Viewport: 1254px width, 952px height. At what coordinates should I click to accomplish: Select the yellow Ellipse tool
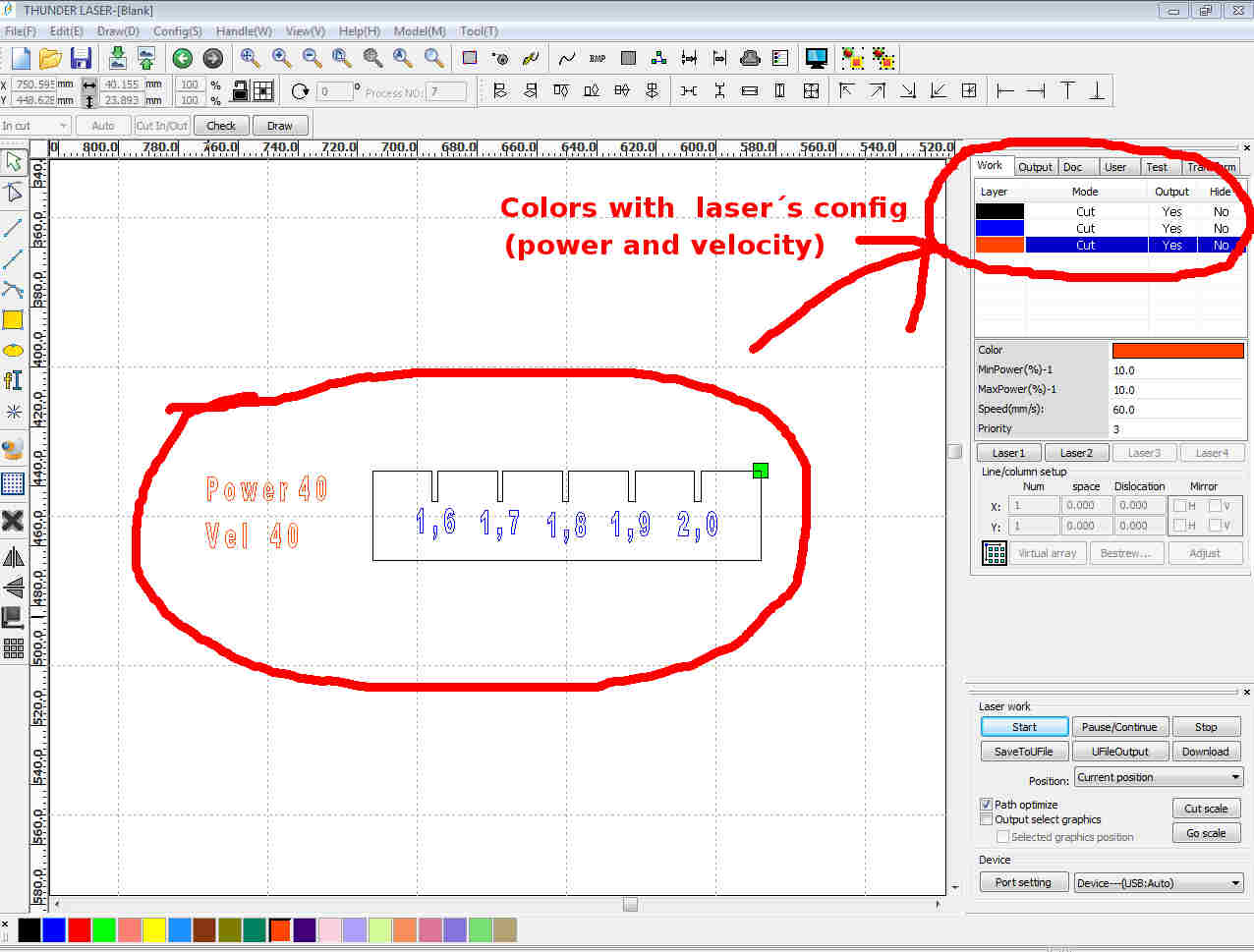click(x=13, y=350)
